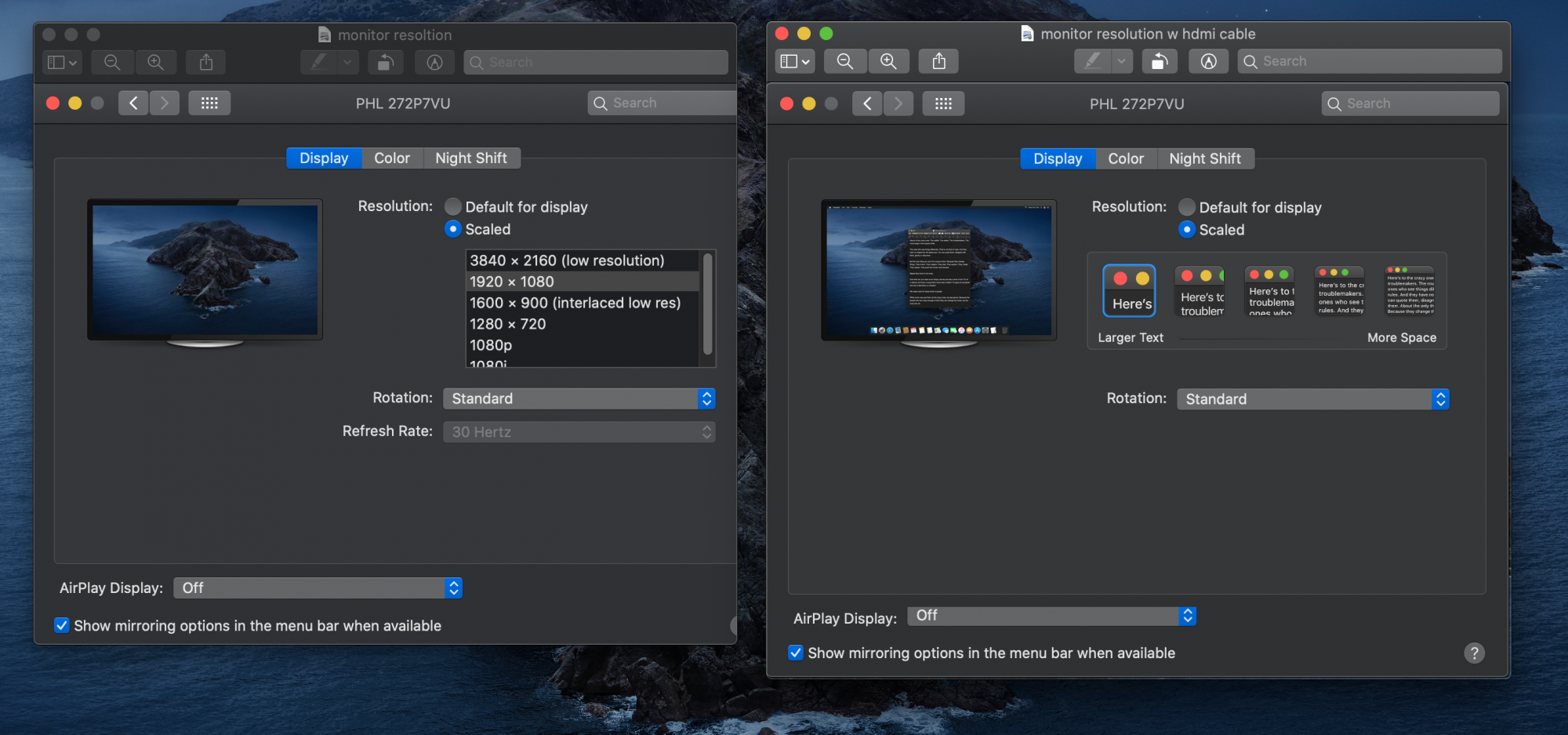Image resolution: width=1568 pixels, height=735 pixels.
Task: Rotate the image with the rotate icon
Action: (385, 62)
